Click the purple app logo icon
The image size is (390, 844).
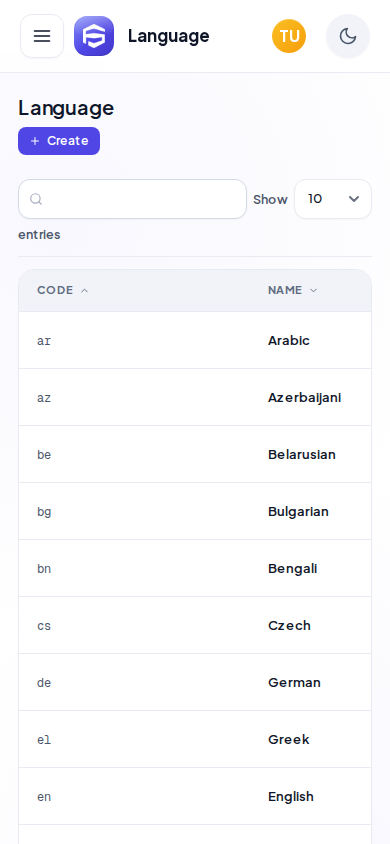click(x=94, y=36)
